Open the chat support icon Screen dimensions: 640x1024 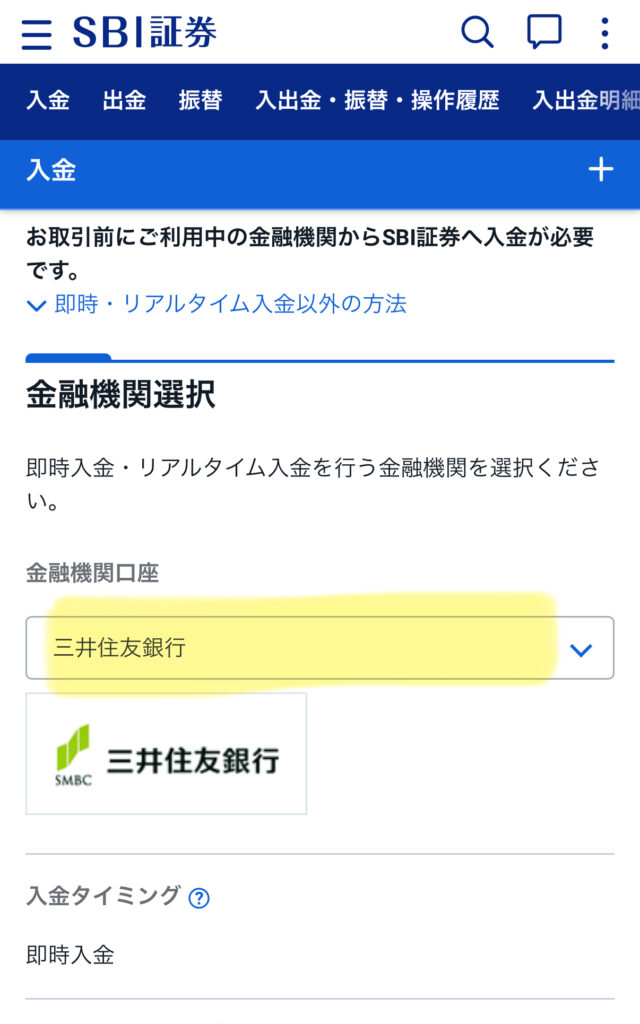pyautogui.click(x=544, y=33)
